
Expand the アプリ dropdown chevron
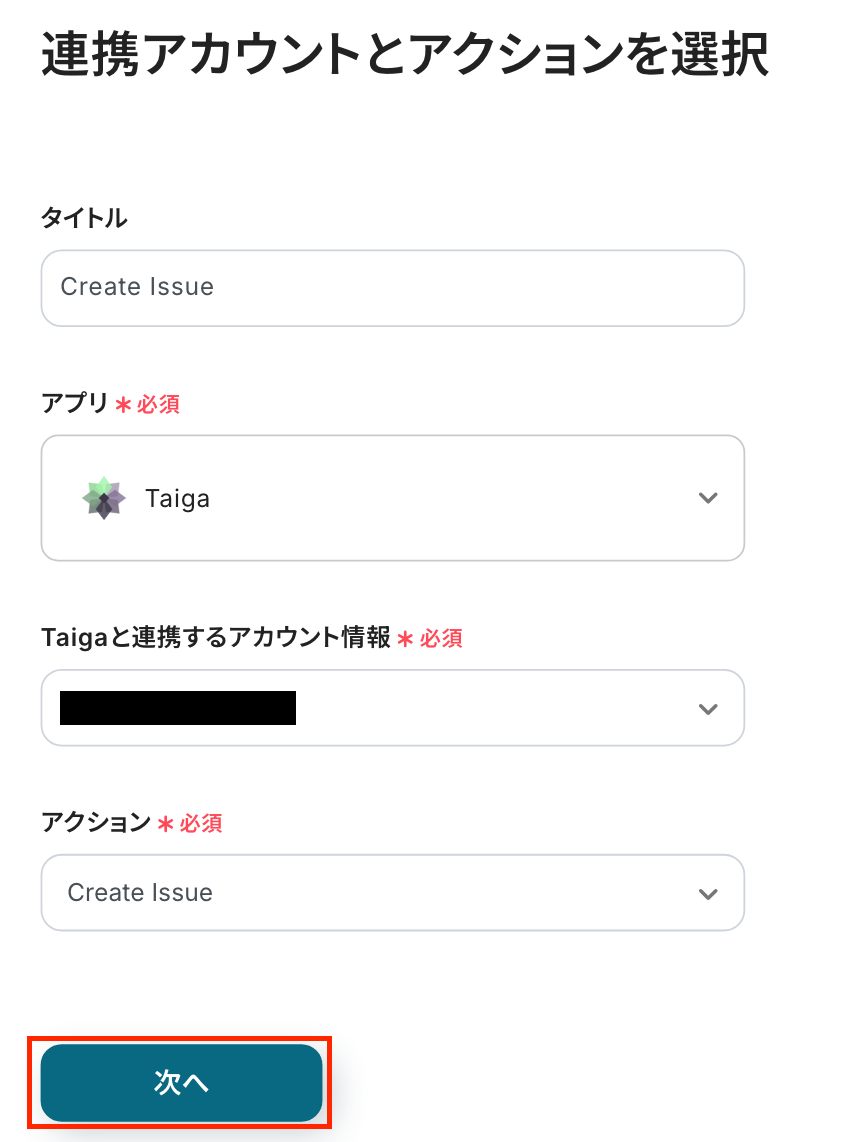(x=708, y=498)
